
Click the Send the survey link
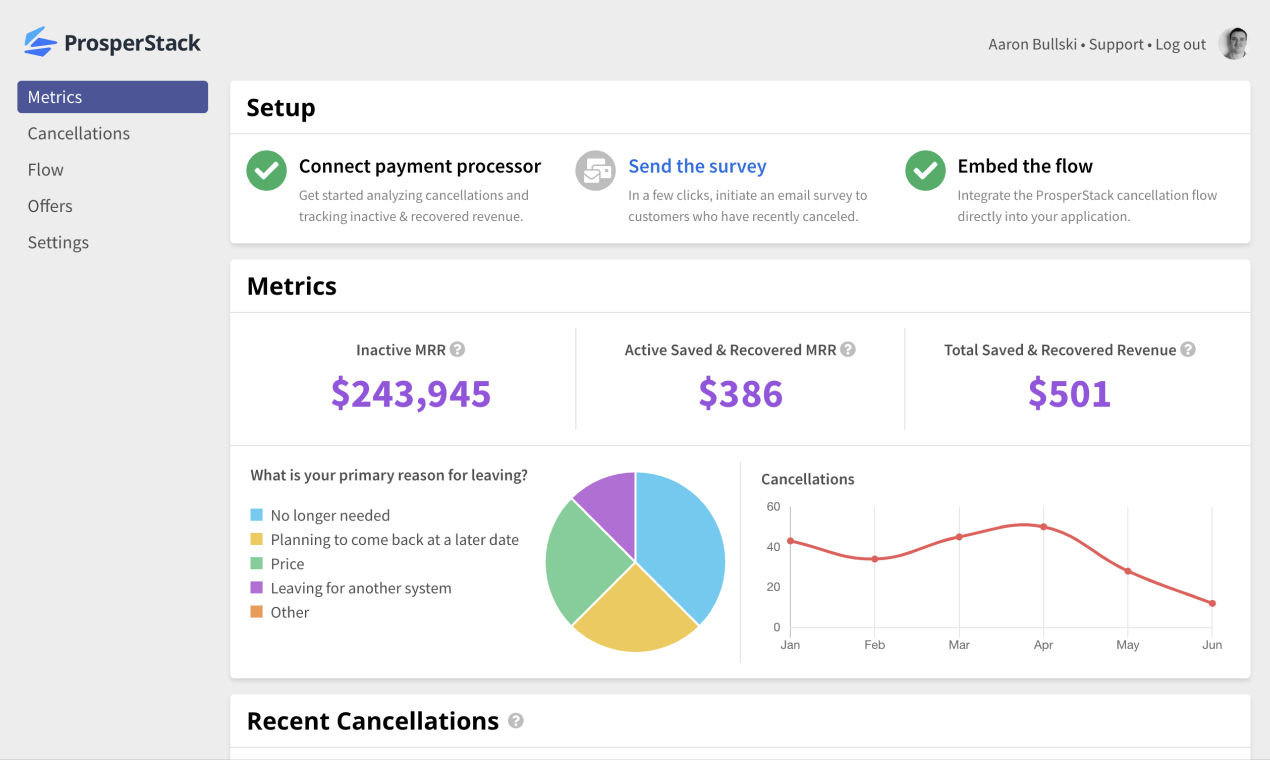697,165
